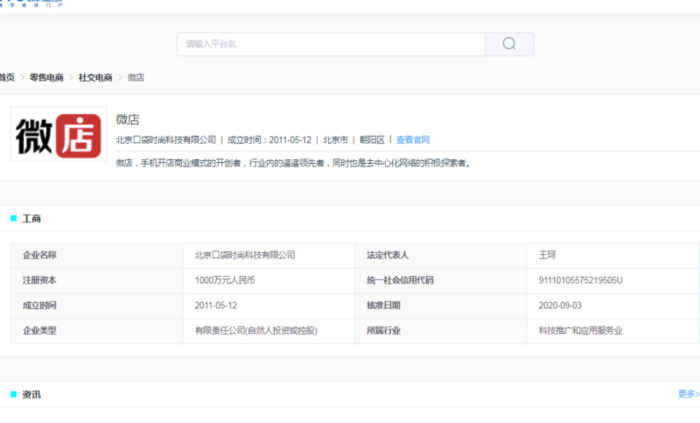This screenshot has height=423, width=700.
Task: Click the 微店 logo thumbnail
Action: (59, 134)
